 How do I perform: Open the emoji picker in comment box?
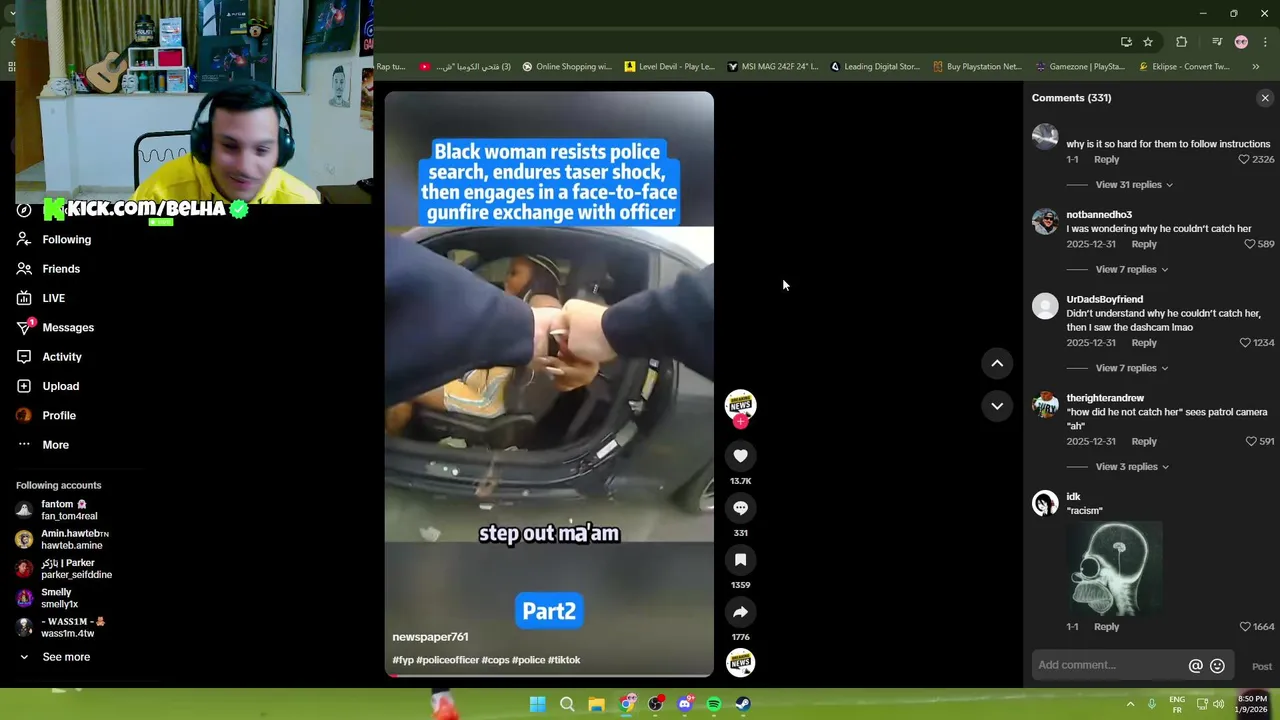coord(1217,666)
